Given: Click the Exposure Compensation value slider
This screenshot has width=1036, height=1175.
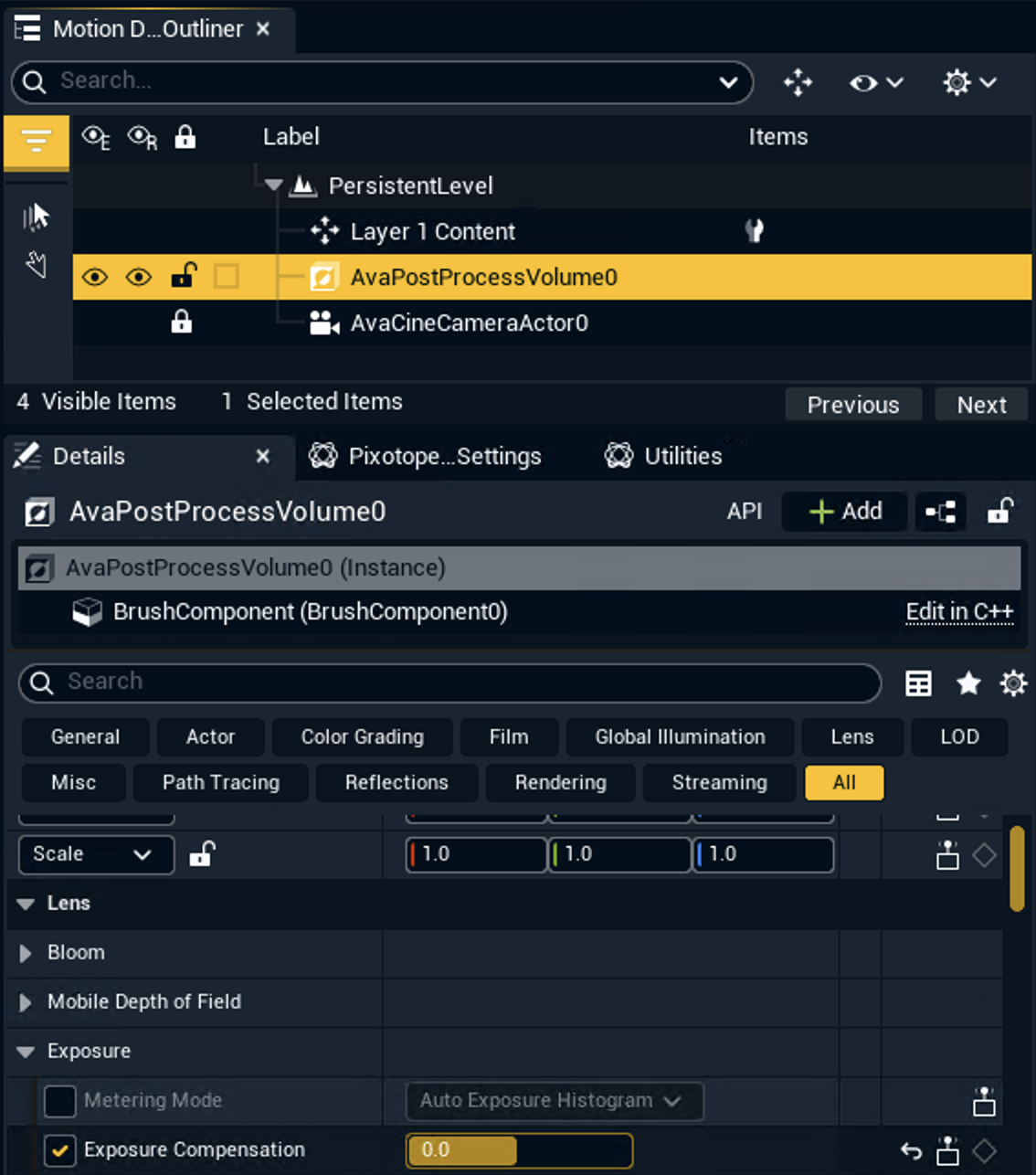Looking at the screenshot, I should [x=519, y=1150].
